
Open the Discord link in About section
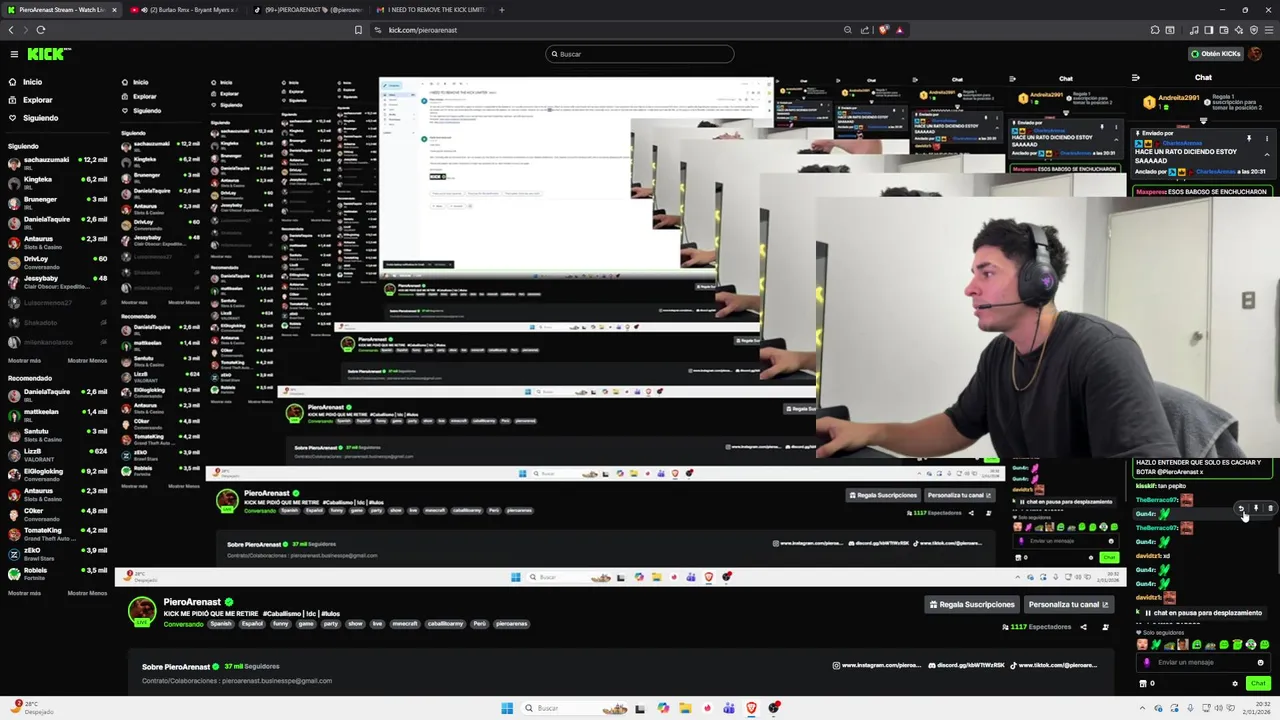click(965, 665)
